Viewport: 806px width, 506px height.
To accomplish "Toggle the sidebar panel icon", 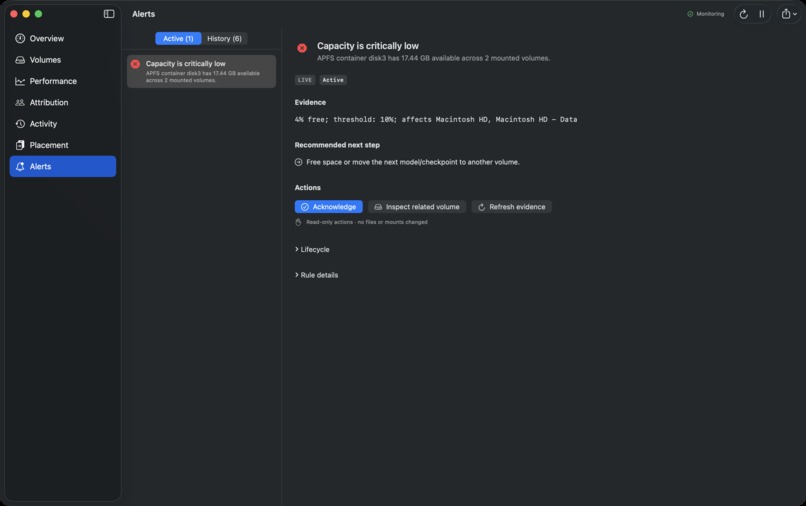I will click(109, 14).
